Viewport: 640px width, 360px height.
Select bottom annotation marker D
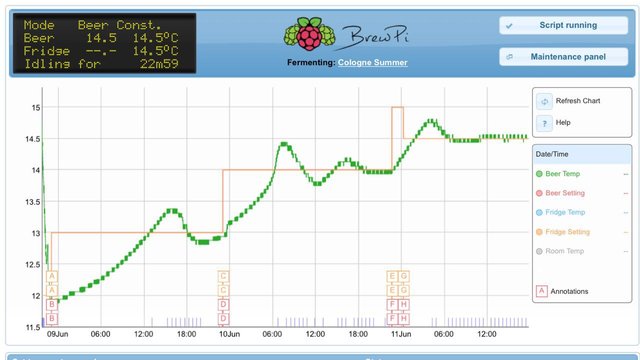(x=223, y=319)
